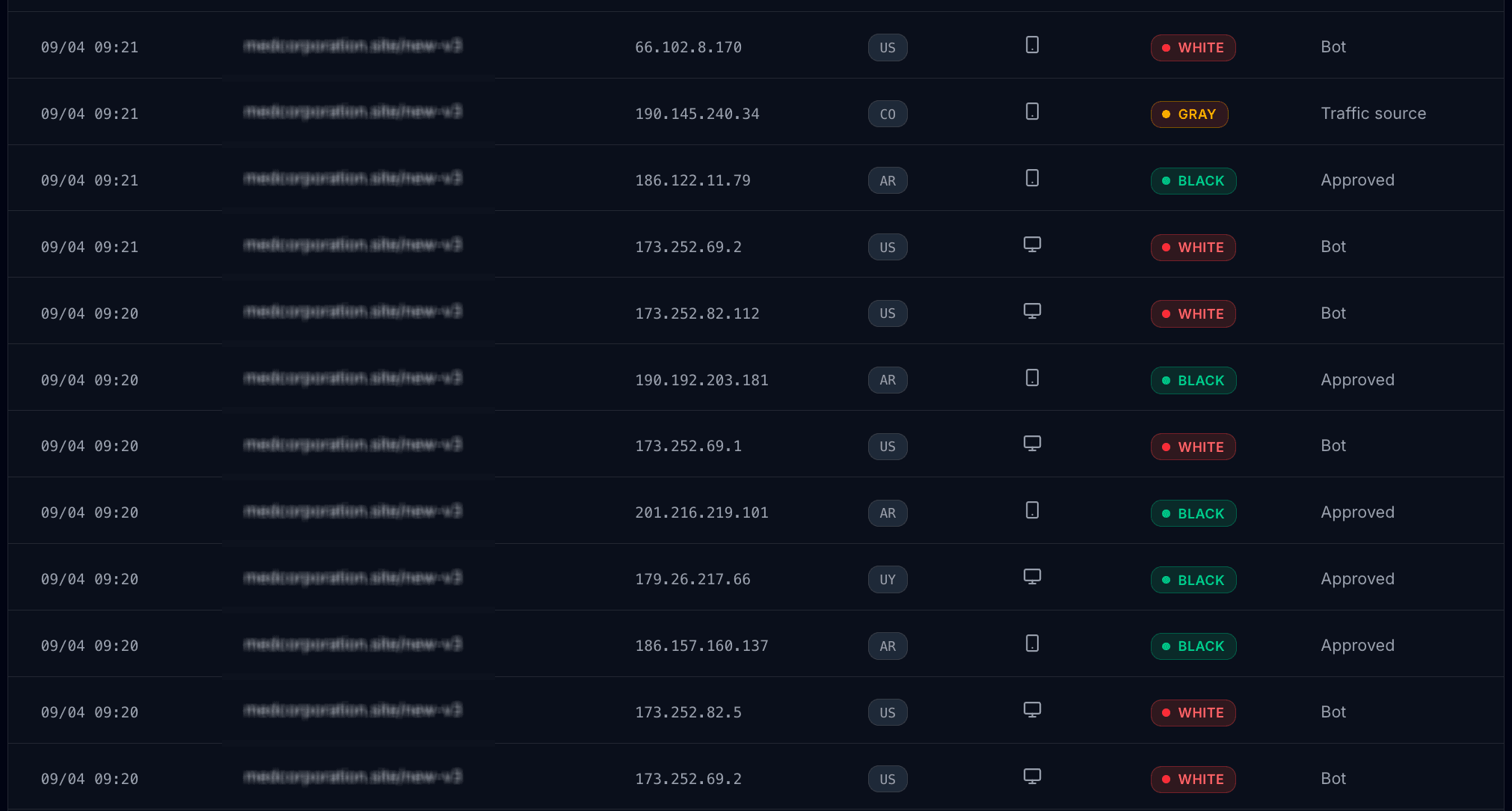The image size is (1512, 811).
Task: Click the mobile device icon for 190.145.240.34
Action: [x=1033, y=112]
